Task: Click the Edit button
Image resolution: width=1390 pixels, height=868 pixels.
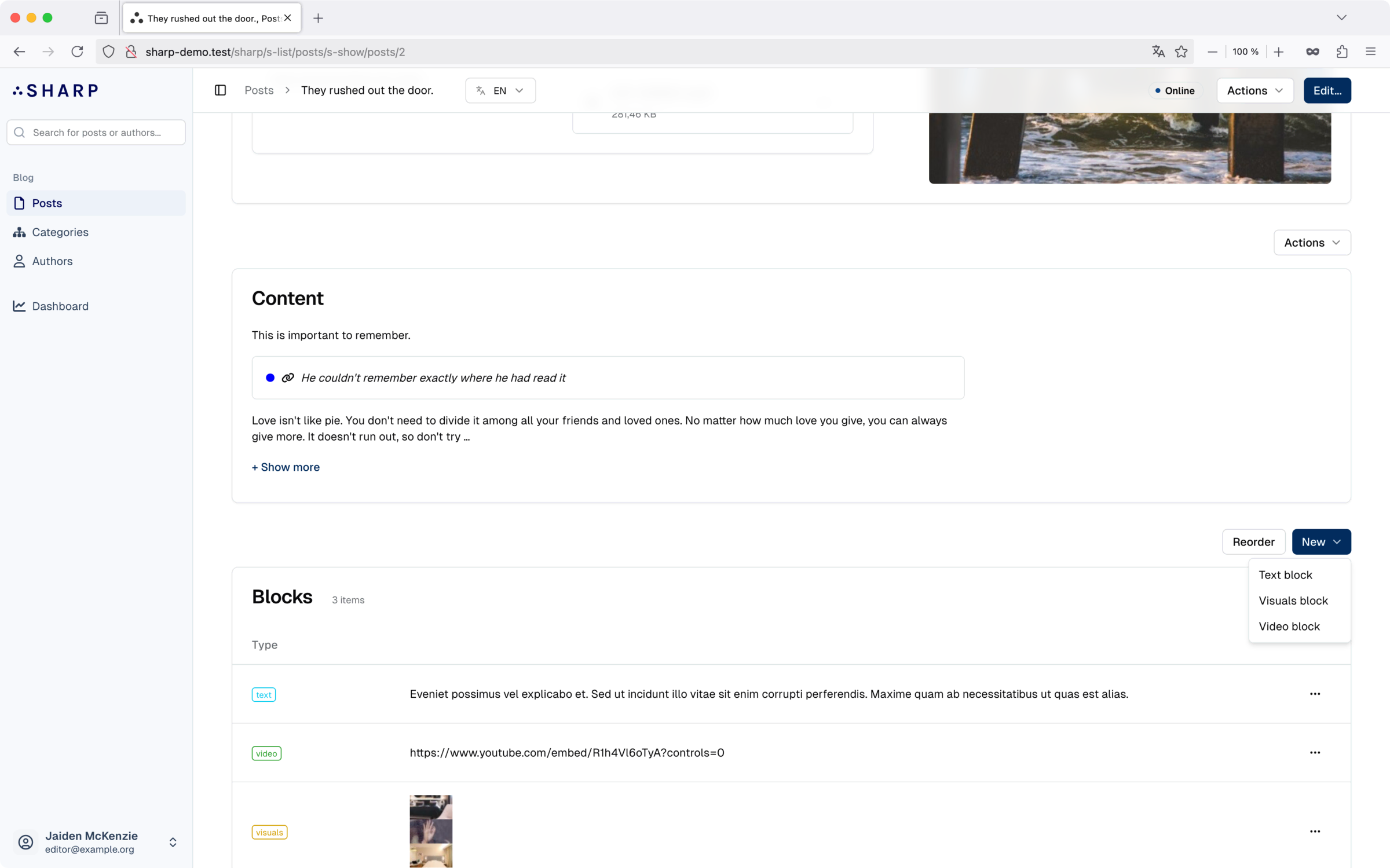Action: (x=1327, y=90)
